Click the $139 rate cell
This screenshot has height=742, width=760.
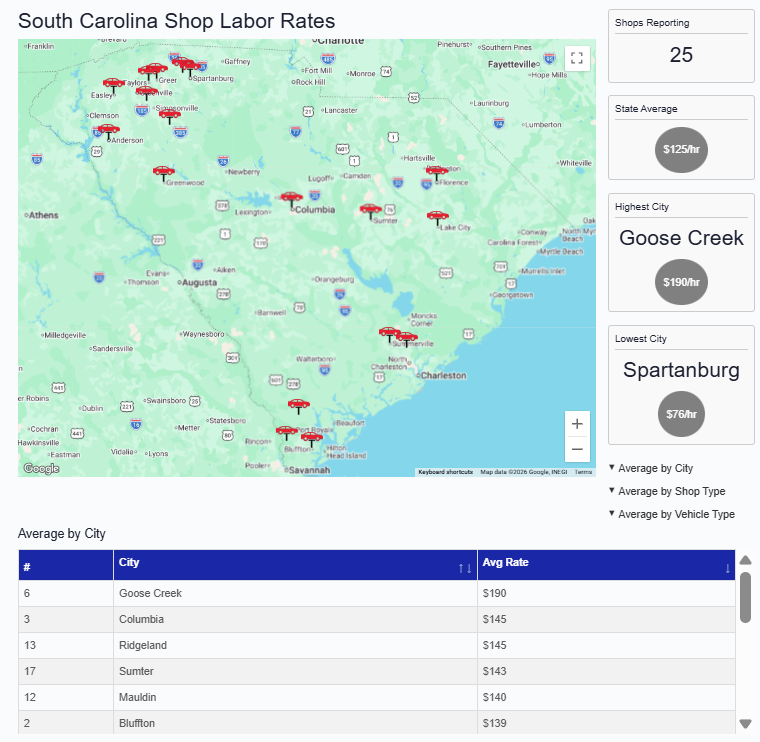pyautogui.click(x=606, y=723)
